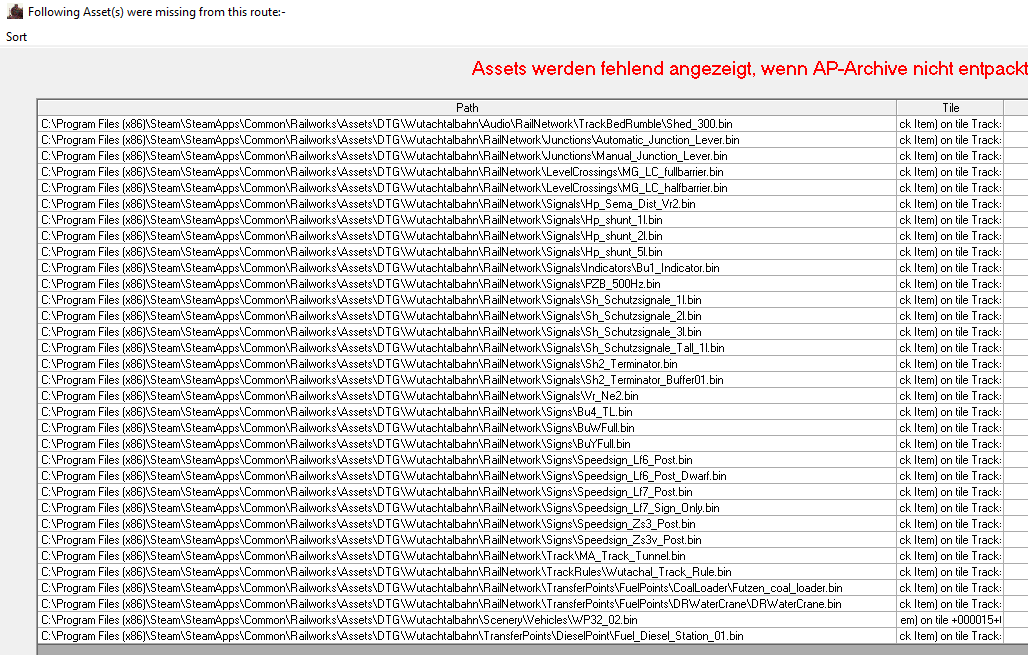Image resolution: width=1028 pixels, height=655 pixels.
Task: Sort the table by the Tile column header
Action: tap(950, 108)
